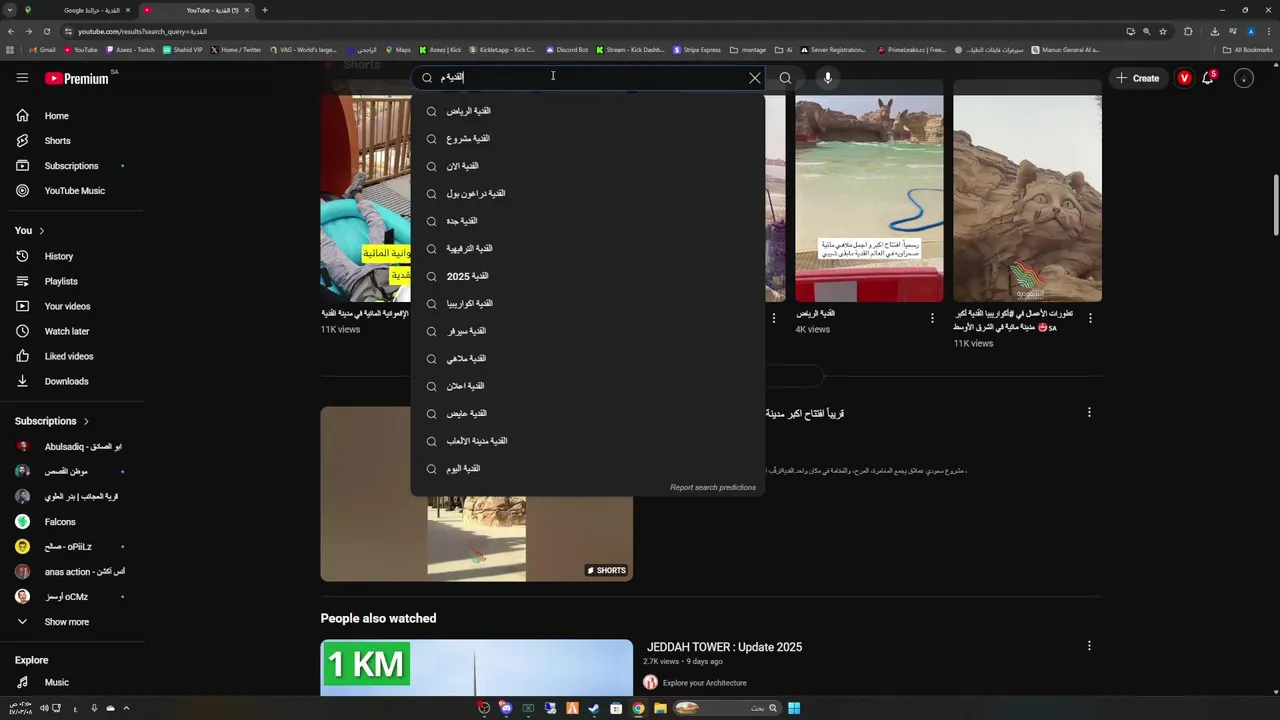Open the notifications bell
This screenshot has width=1280, height=720.
point(1208,78)
